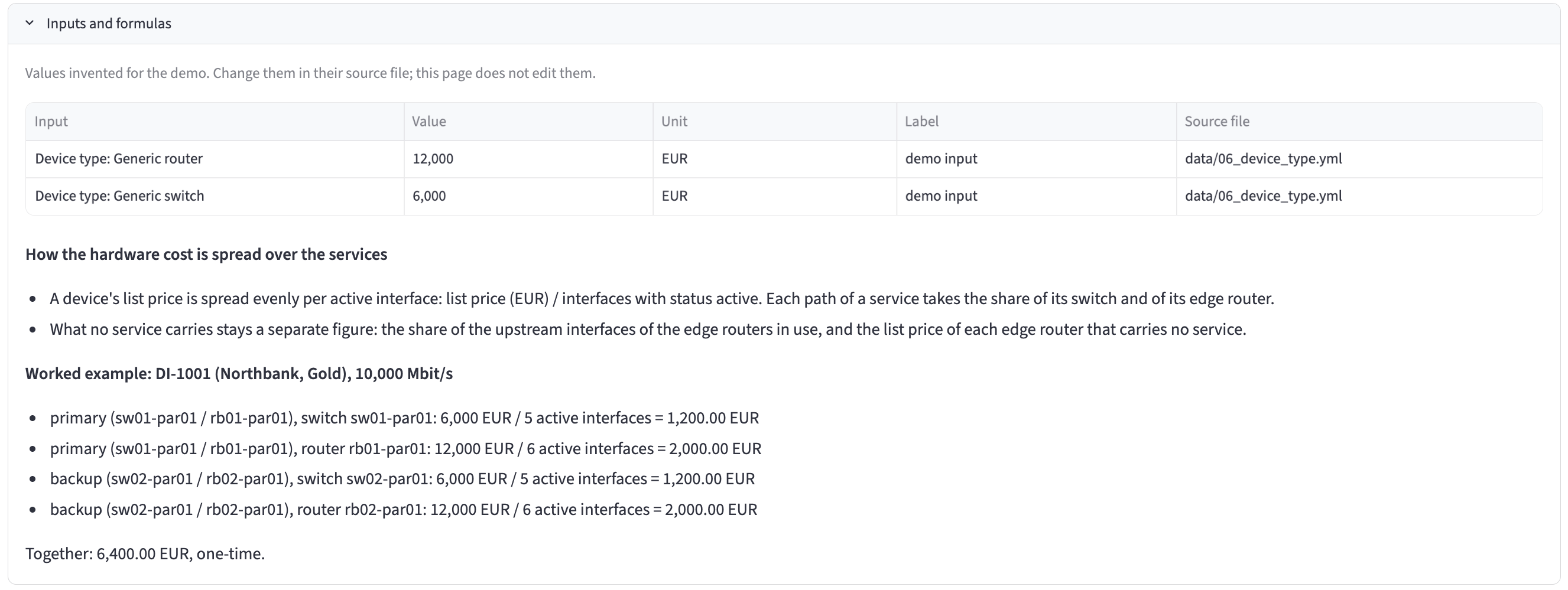Select the Value column header
This screenshot has width=1568, height=590.
coord(528,121)
